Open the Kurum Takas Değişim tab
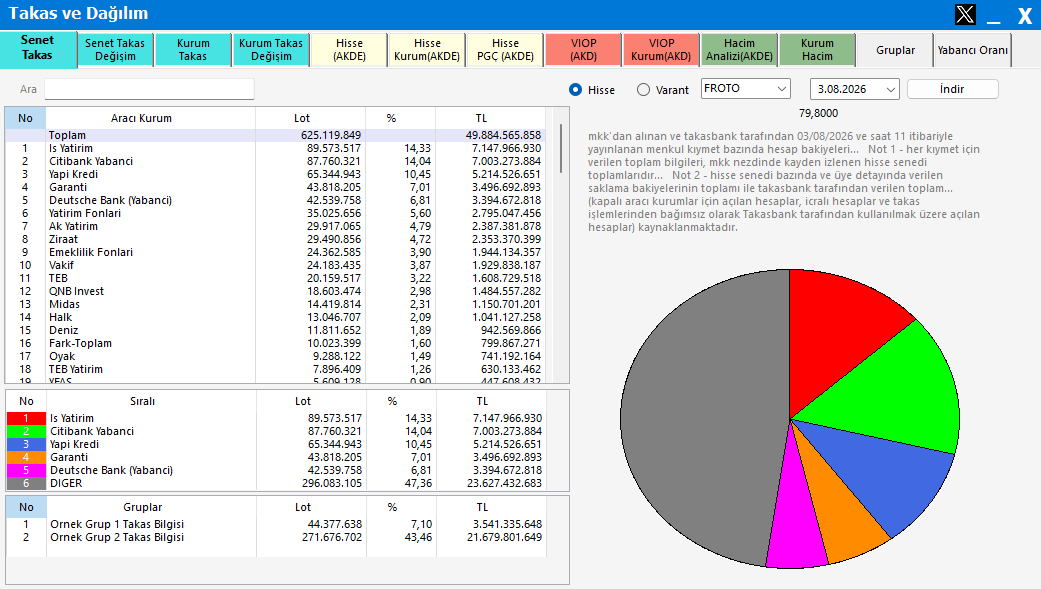The width and height of the screenshot is (1041, 589). [271, 50]
